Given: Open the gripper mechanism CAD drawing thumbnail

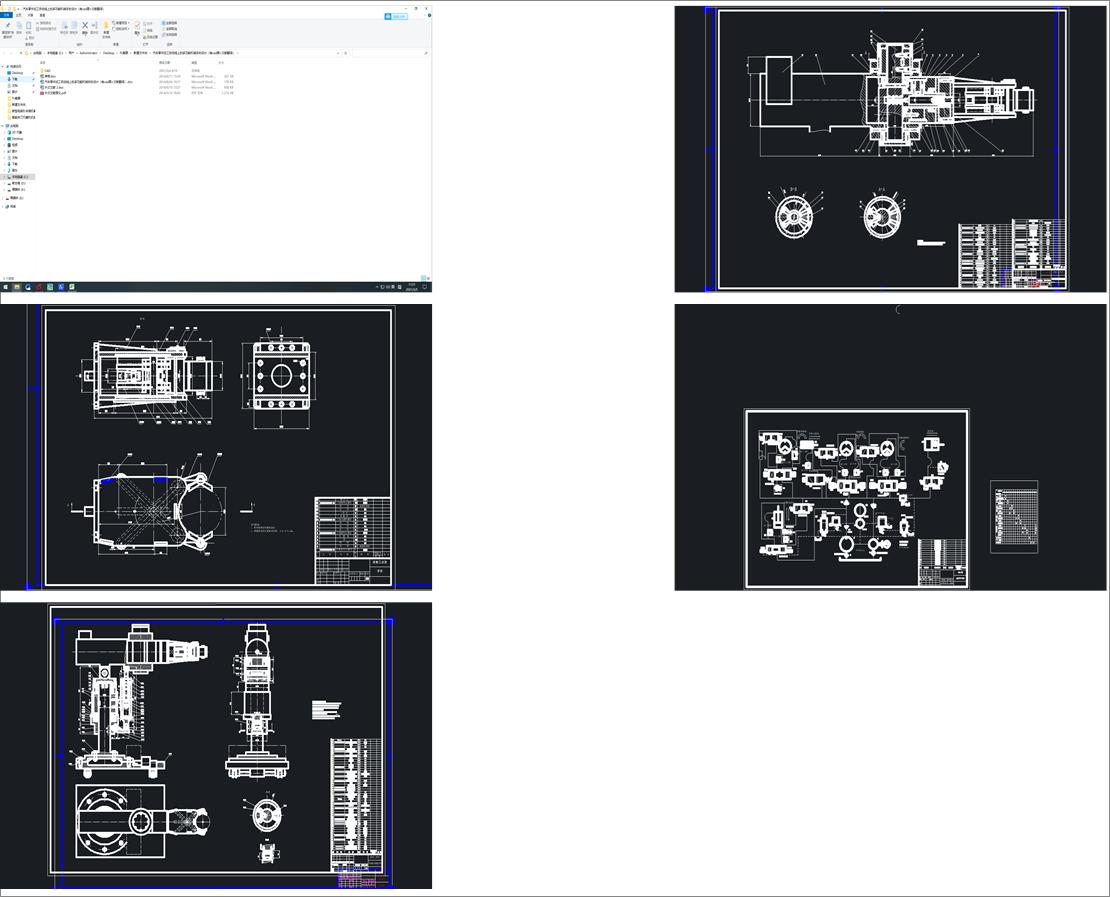Looking at the screenshot, I should click(216, 447).
